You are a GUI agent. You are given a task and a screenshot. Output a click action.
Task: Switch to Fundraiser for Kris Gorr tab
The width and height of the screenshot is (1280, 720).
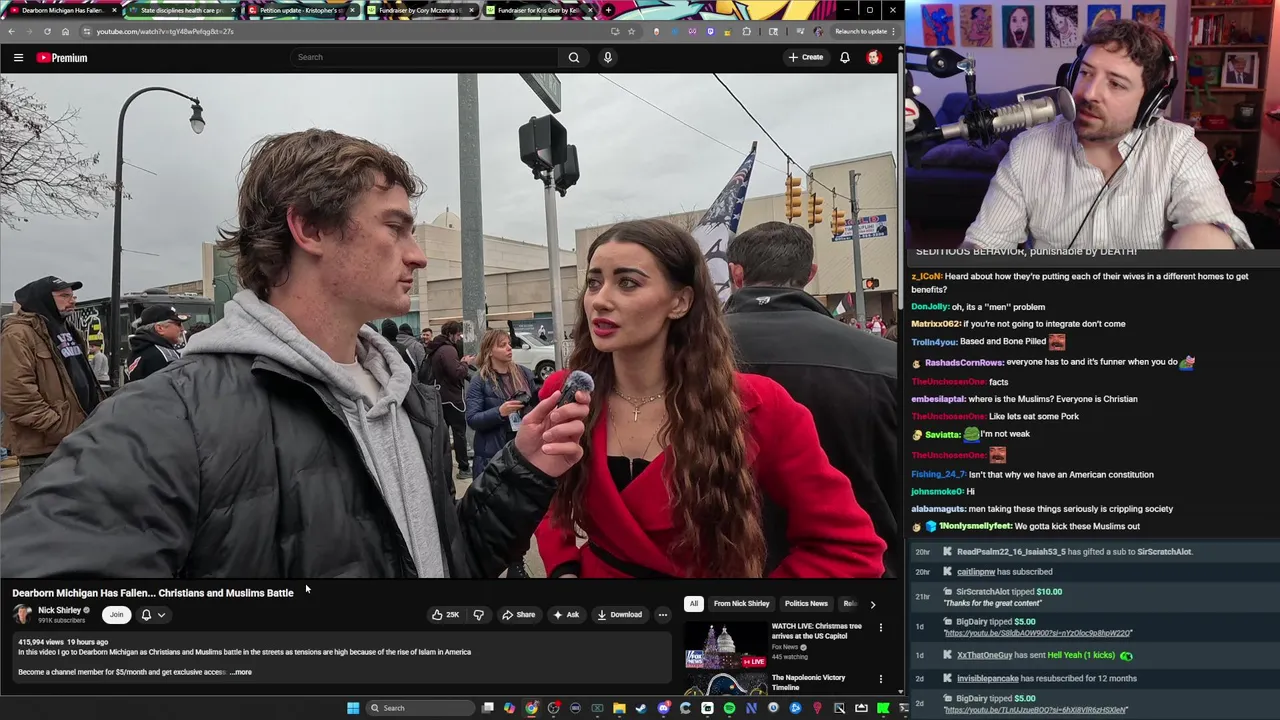(538, 10)
